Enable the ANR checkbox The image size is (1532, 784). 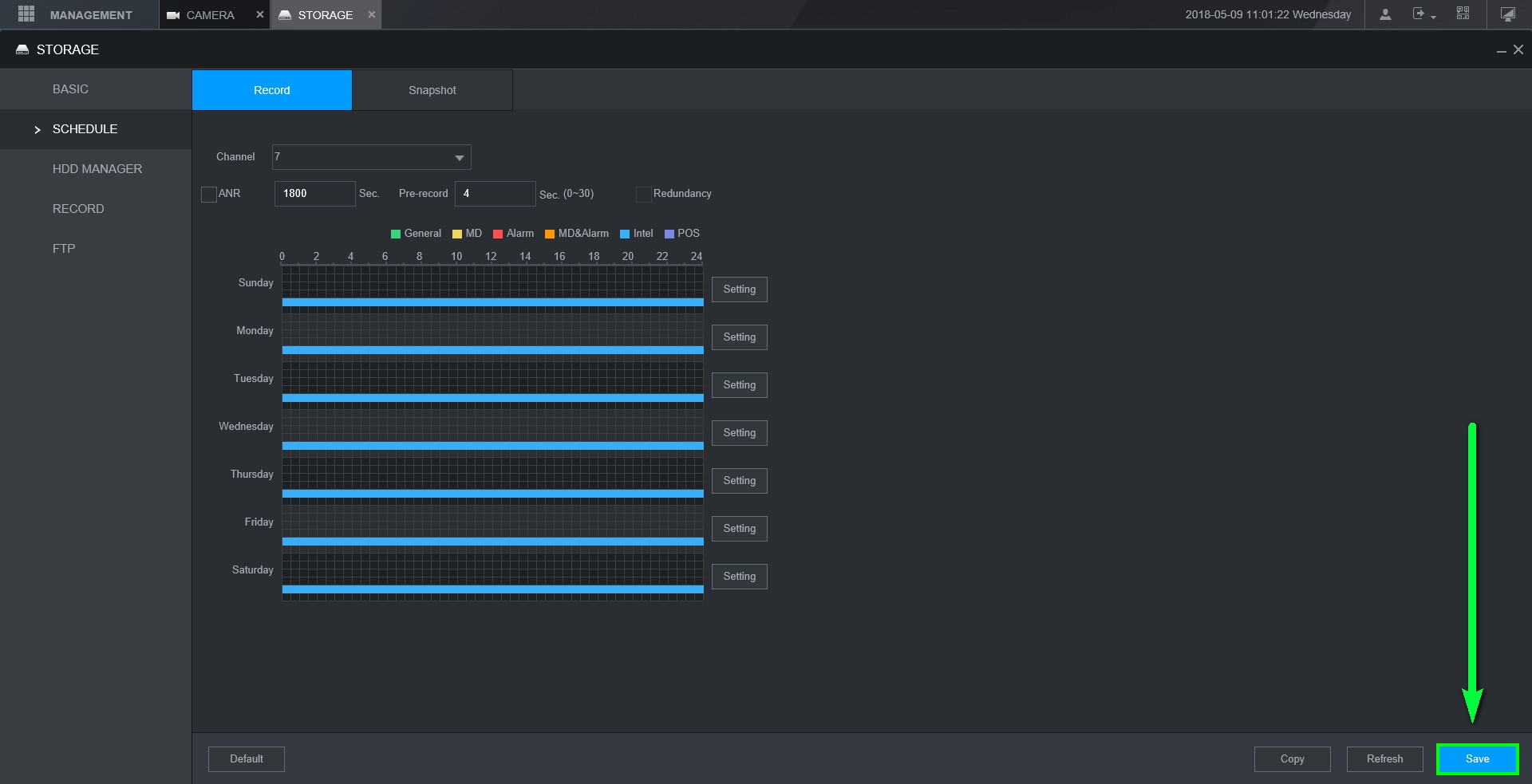tap(209, 194)
